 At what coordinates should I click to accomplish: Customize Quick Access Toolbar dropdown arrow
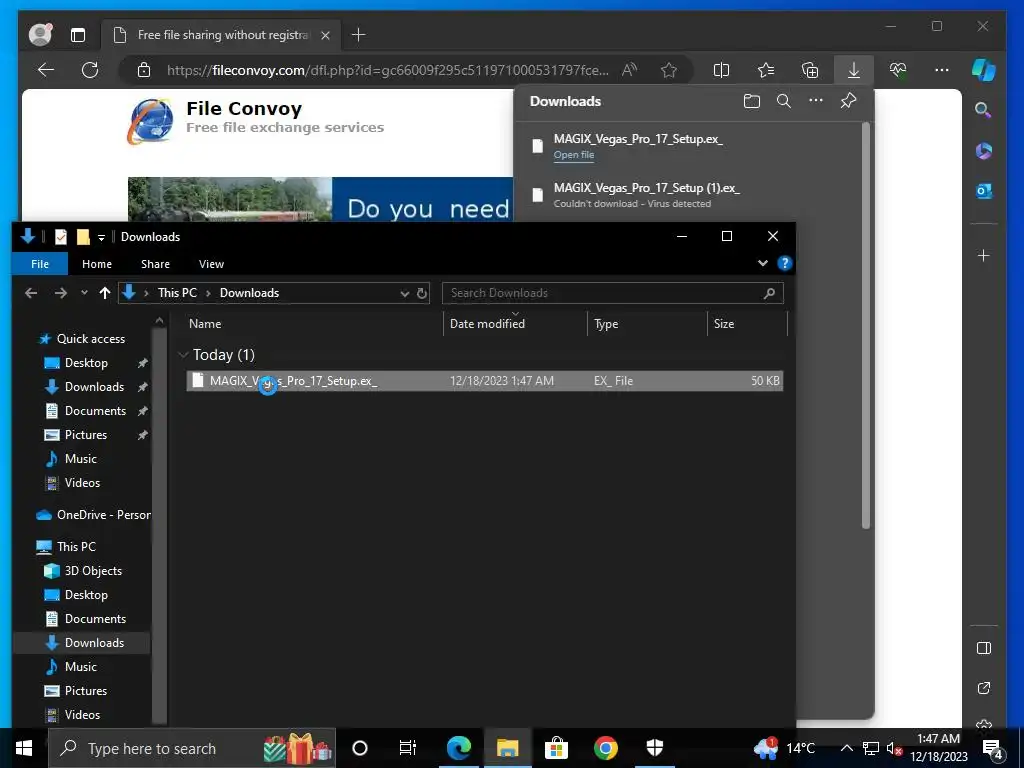101,237
